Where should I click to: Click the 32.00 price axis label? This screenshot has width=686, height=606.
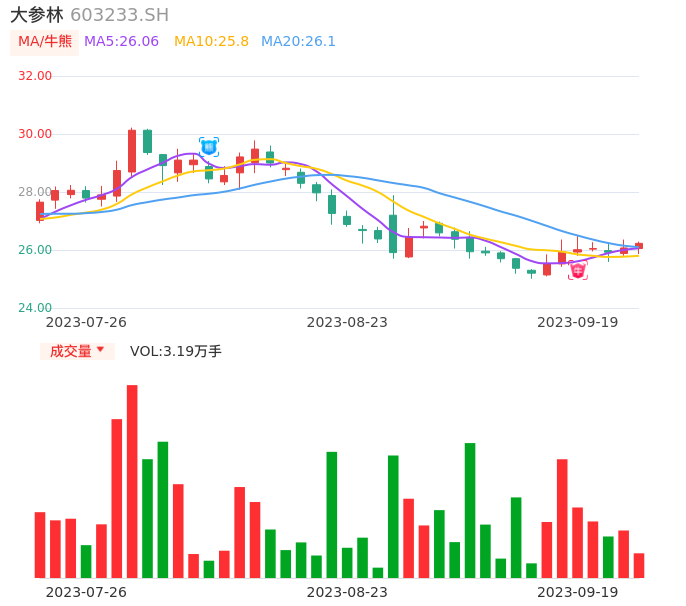tap(35, 76)
